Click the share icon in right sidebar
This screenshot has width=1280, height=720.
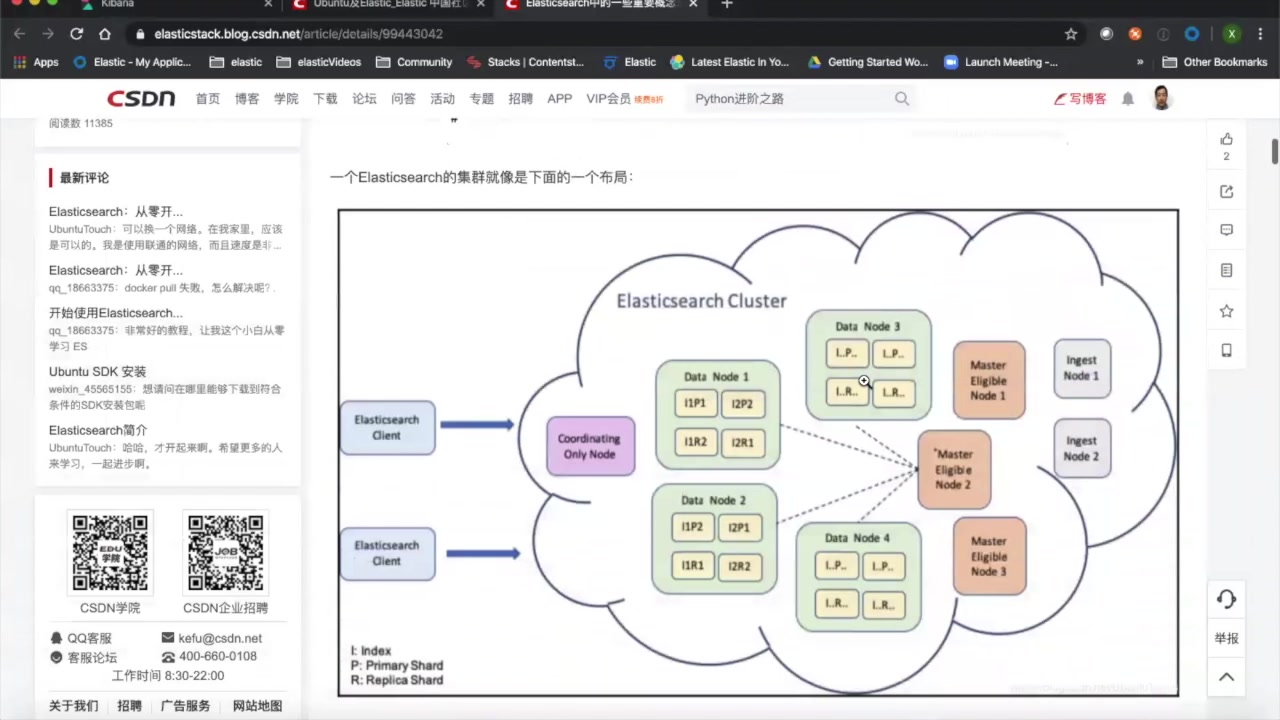click(1227, 191)
